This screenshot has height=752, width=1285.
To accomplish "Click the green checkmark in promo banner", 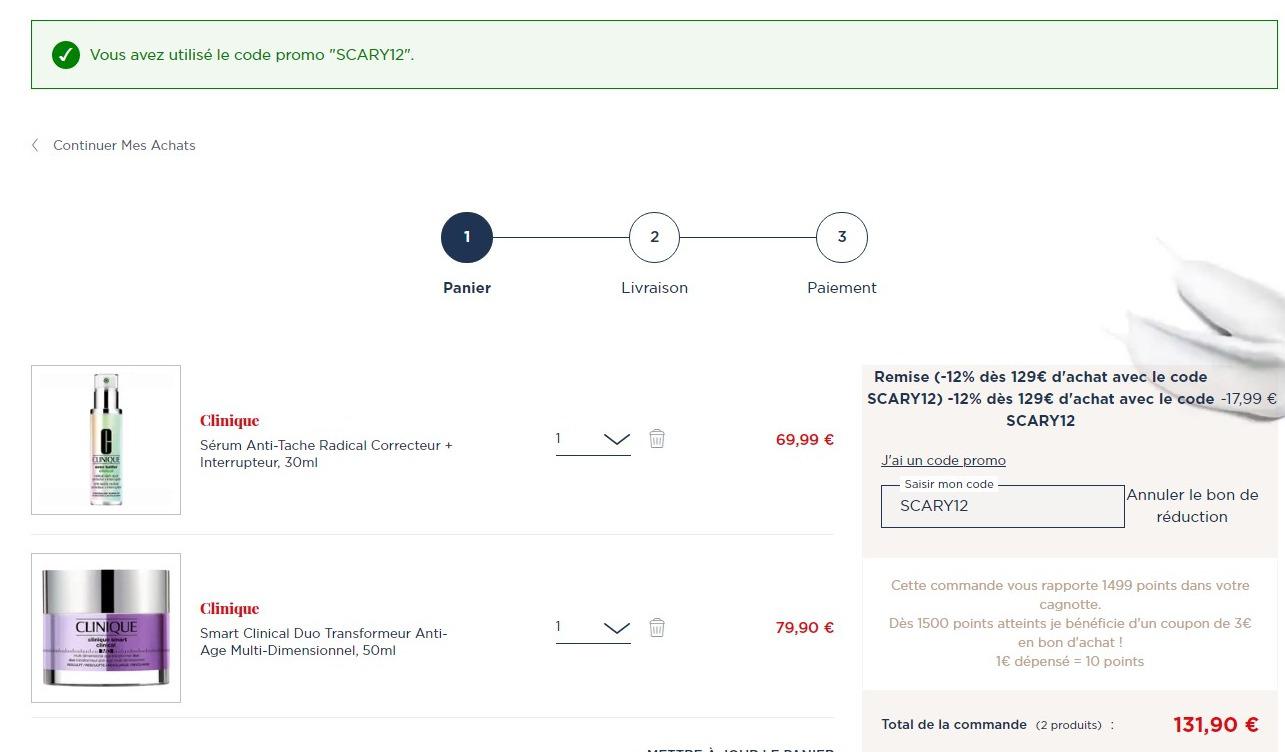I will 66,55.
